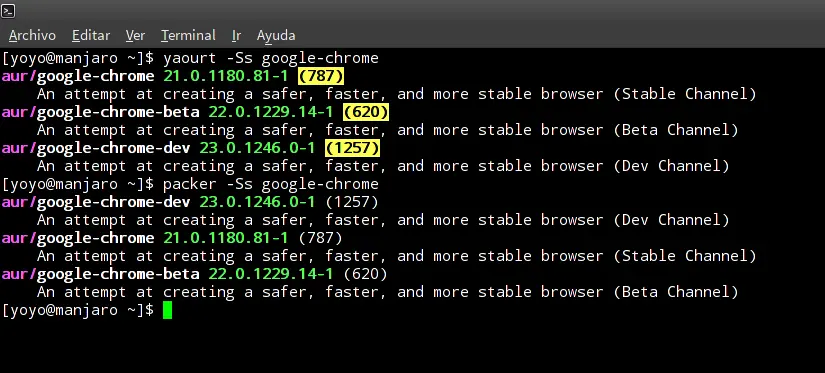
Task: Click the unhighlighted (1257) in packer output
Action: pyautogui.click(x=353, y=202)
